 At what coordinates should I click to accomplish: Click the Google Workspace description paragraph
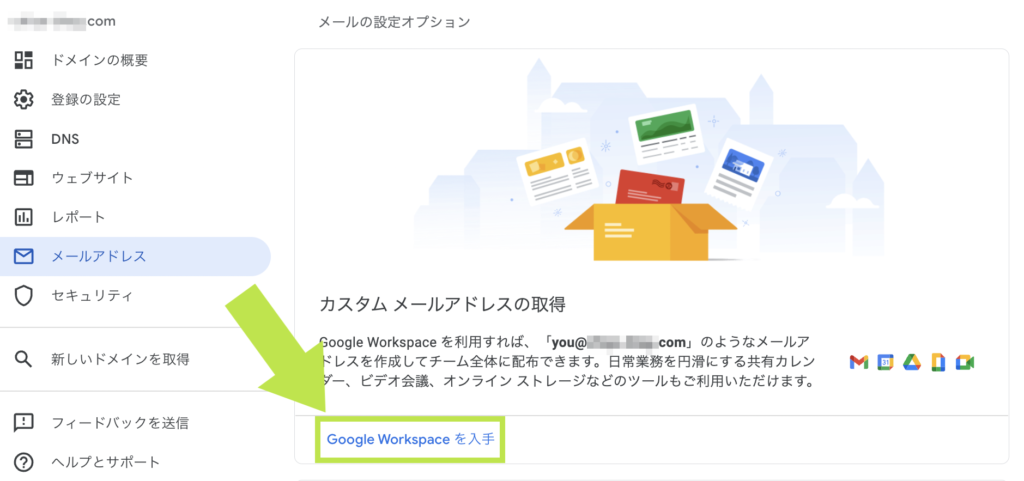click(568, 362)
